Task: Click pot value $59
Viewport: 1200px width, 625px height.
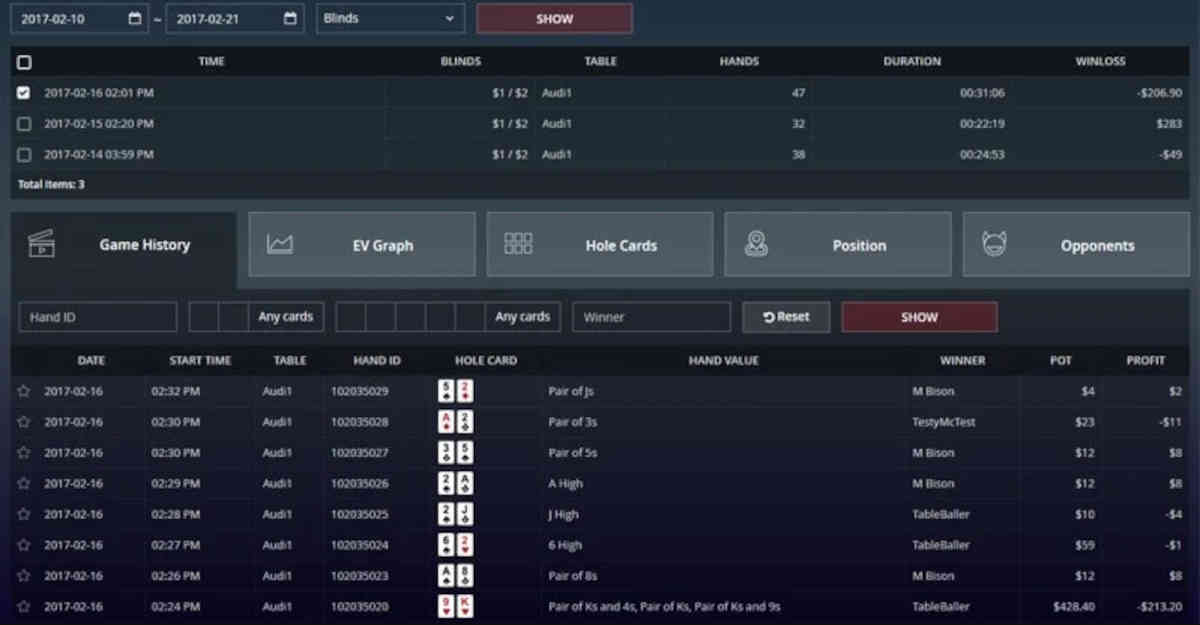Action: point(1085,546)
